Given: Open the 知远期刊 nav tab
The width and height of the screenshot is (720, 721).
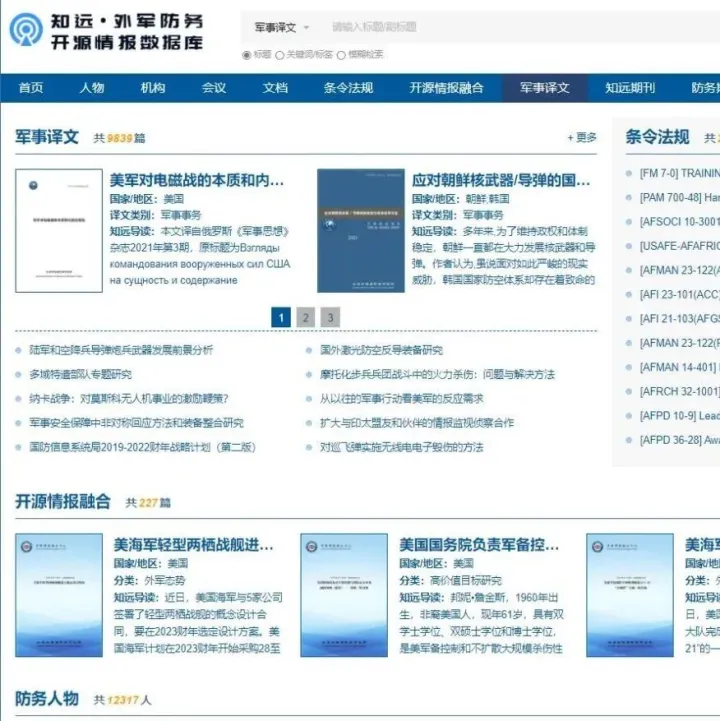Looking at the screenshot, I should point(630,88).
